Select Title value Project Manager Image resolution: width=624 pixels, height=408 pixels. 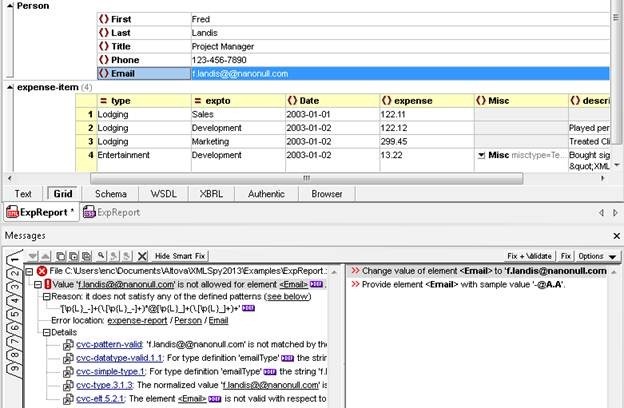pyautogui.click(x=400, y=47)
